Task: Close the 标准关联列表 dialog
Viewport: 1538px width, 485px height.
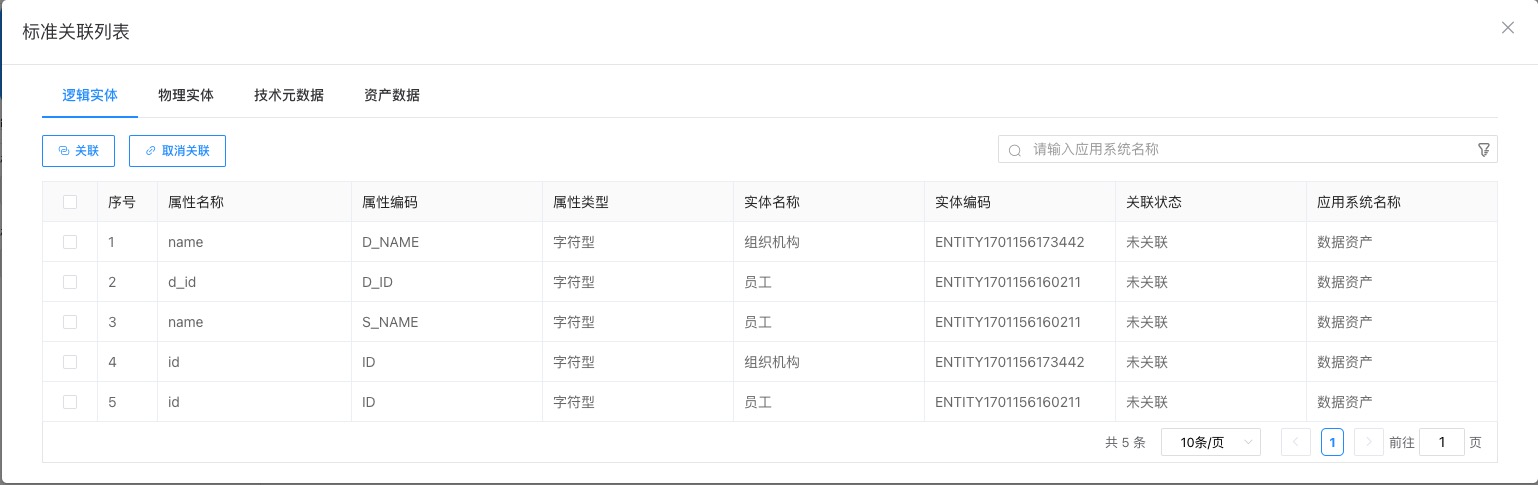Action: 1508,28
